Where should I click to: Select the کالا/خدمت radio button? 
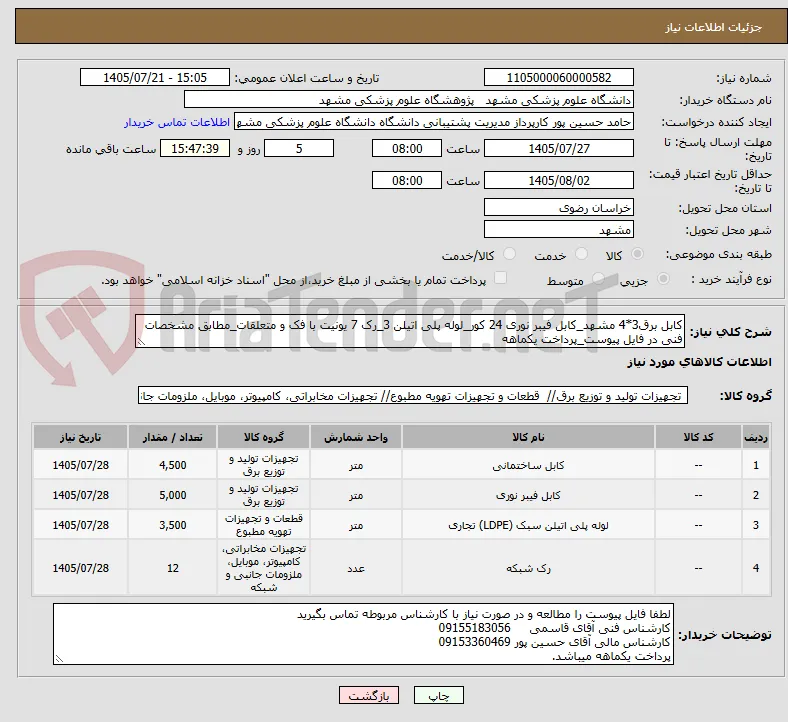coord(510,254)
